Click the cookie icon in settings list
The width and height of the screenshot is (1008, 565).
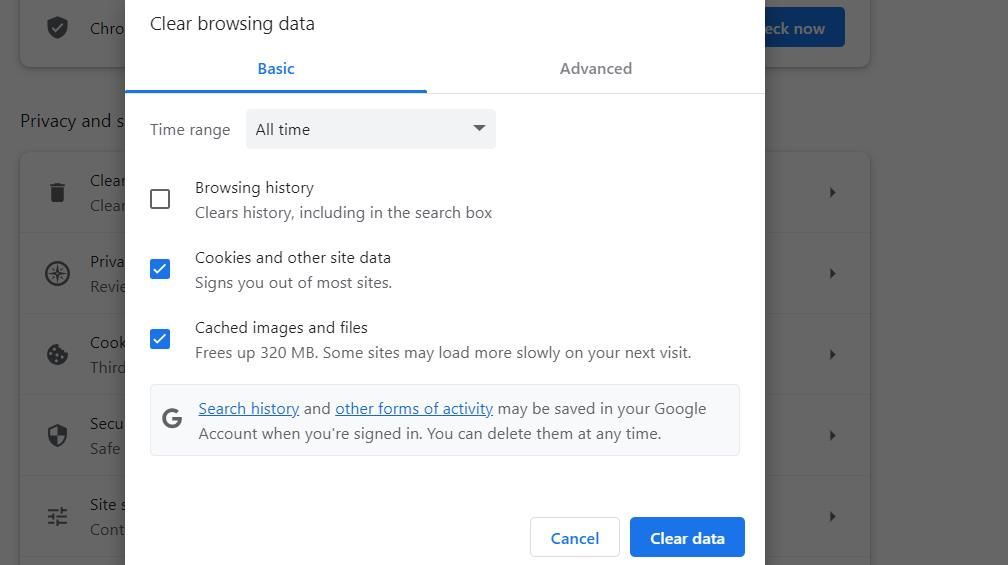click(x=58, y=354)
